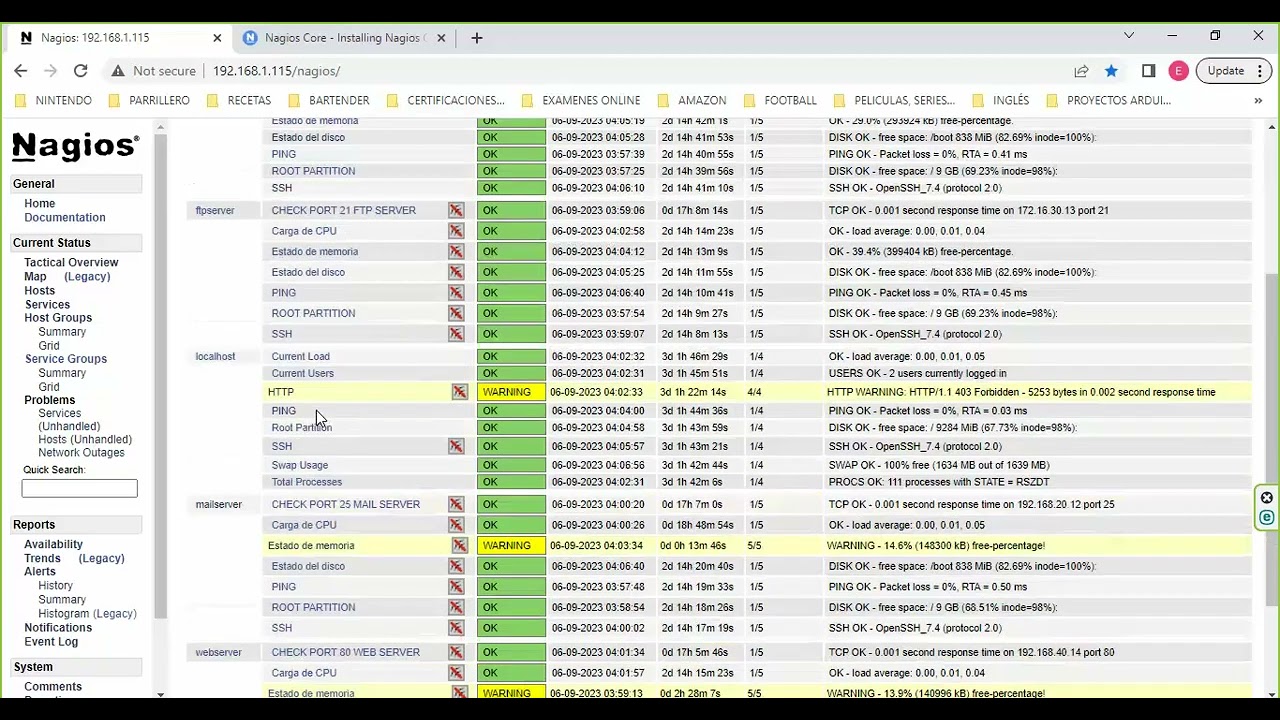Open Availability report link
The image size is (1280, 720).
pos(53,545)
